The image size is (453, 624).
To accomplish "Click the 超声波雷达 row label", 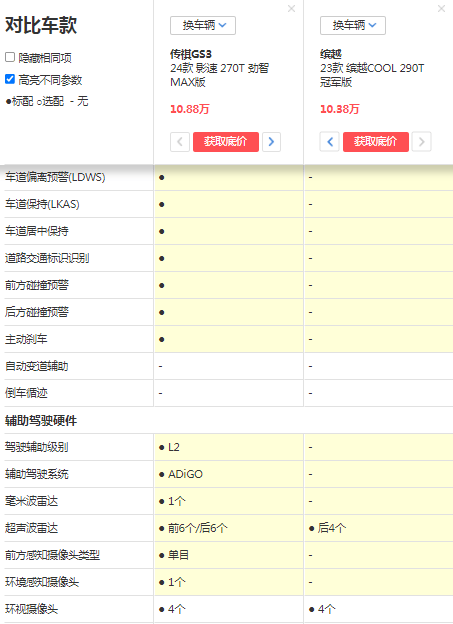I will (x=31, y=528).
